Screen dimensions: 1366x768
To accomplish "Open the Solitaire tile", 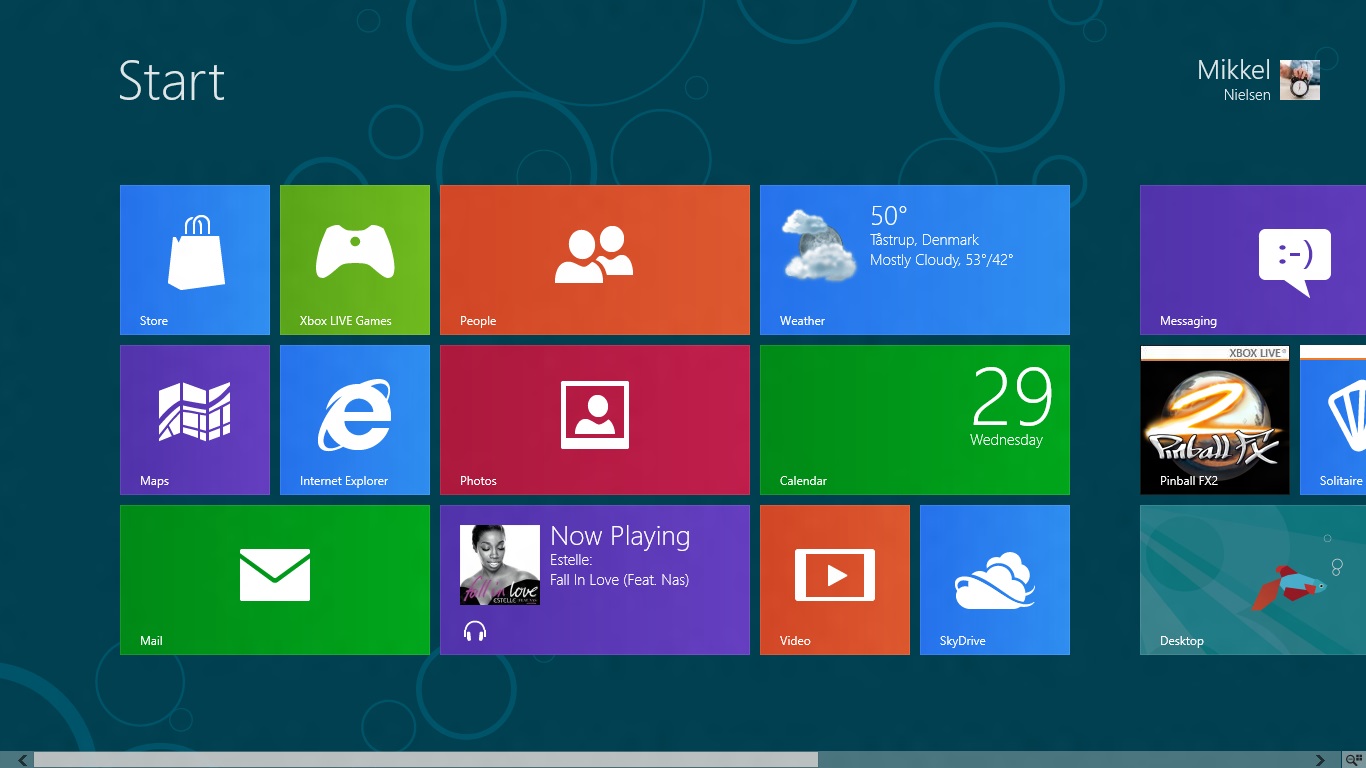I will pyautogui.click(x=1333, y=420).
